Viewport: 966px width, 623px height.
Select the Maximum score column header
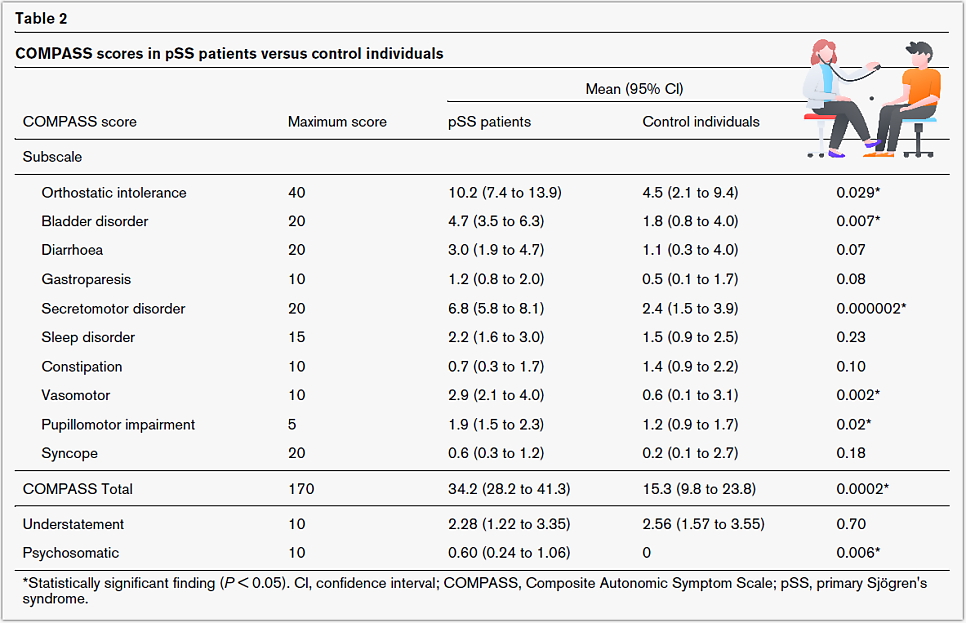337,122
